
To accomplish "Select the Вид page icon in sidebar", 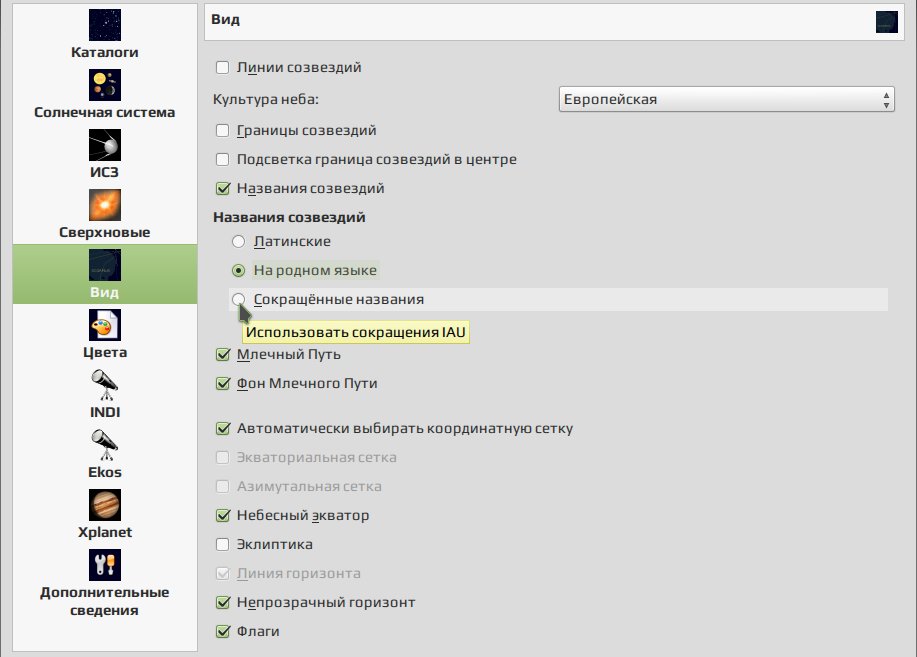I will click(x=105, y=265).
